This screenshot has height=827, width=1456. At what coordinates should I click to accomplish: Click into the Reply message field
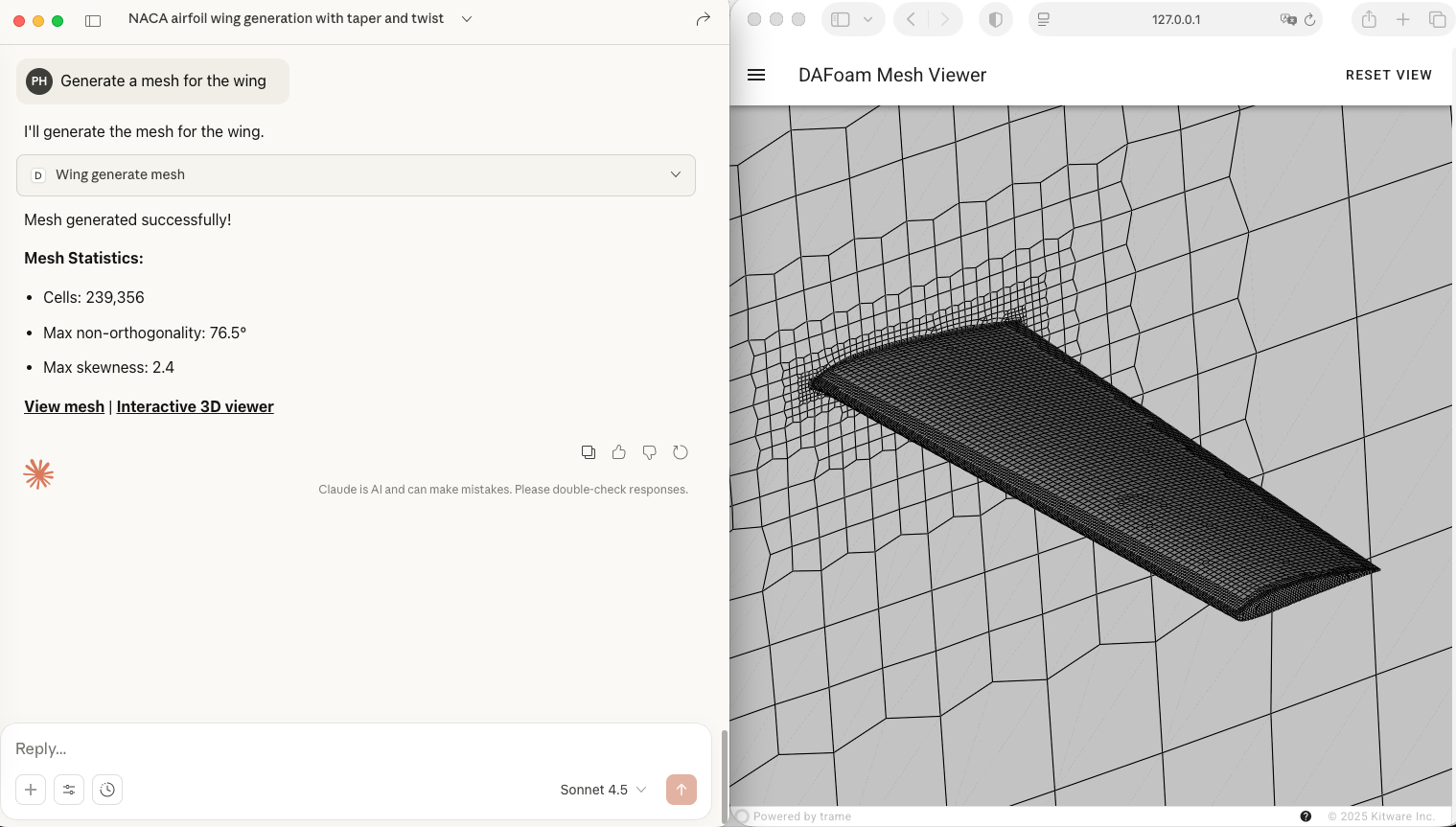coord(355,748)
